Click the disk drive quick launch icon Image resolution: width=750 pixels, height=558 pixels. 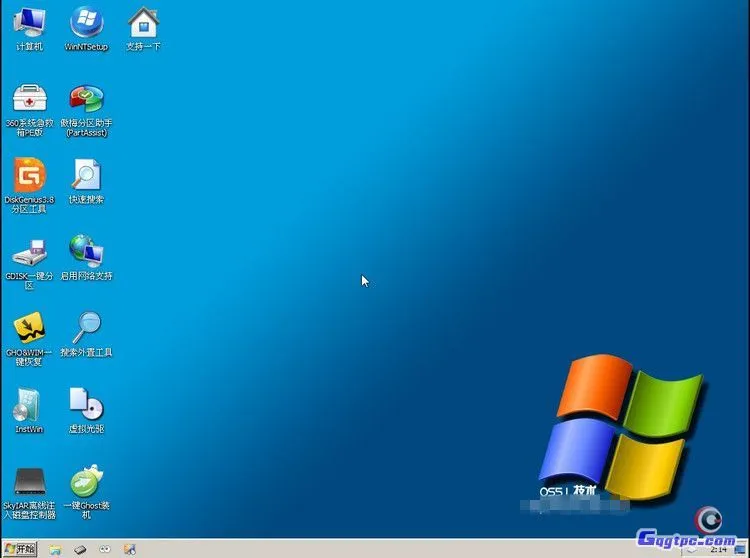coord(81,549)
